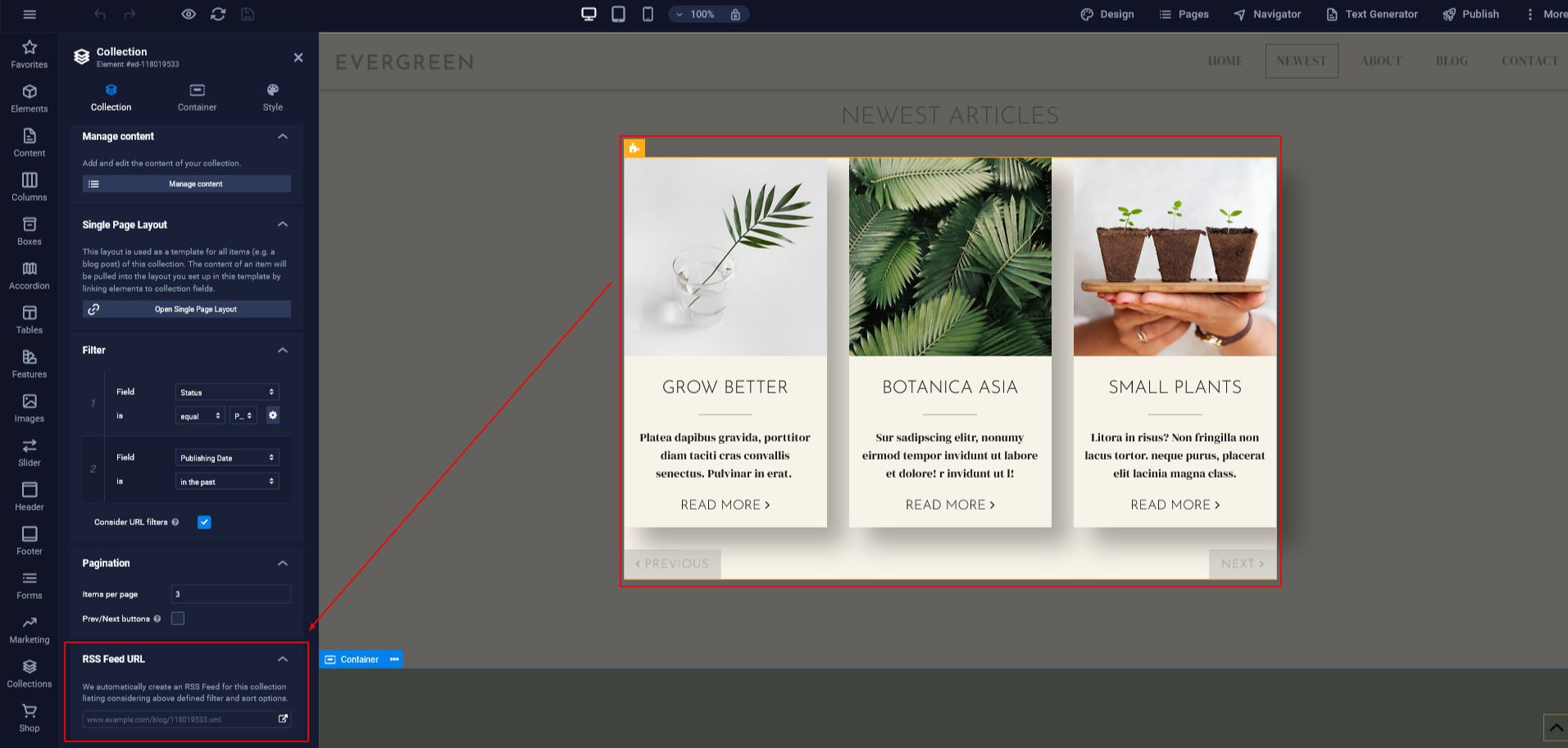Open Elements in left sidebar
This screenshot has height=748, width=1568.
click(30, 98)
